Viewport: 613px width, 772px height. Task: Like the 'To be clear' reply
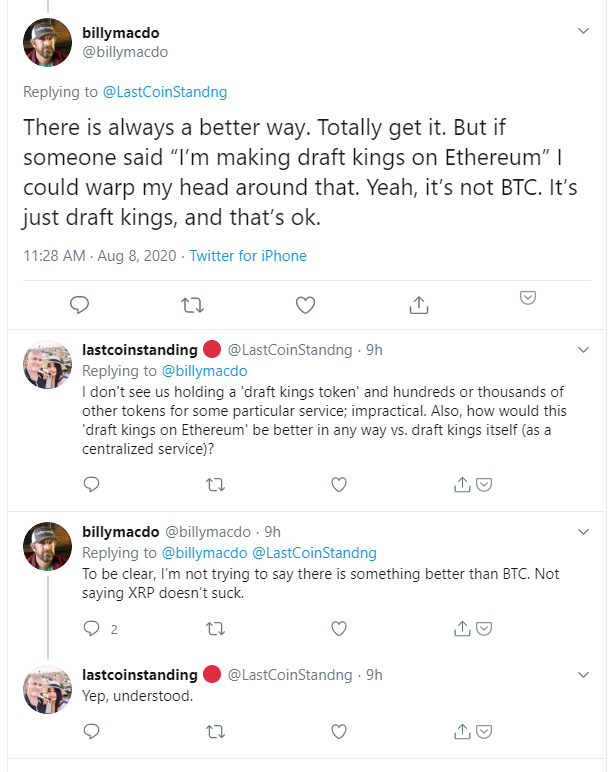coord(339,629)
